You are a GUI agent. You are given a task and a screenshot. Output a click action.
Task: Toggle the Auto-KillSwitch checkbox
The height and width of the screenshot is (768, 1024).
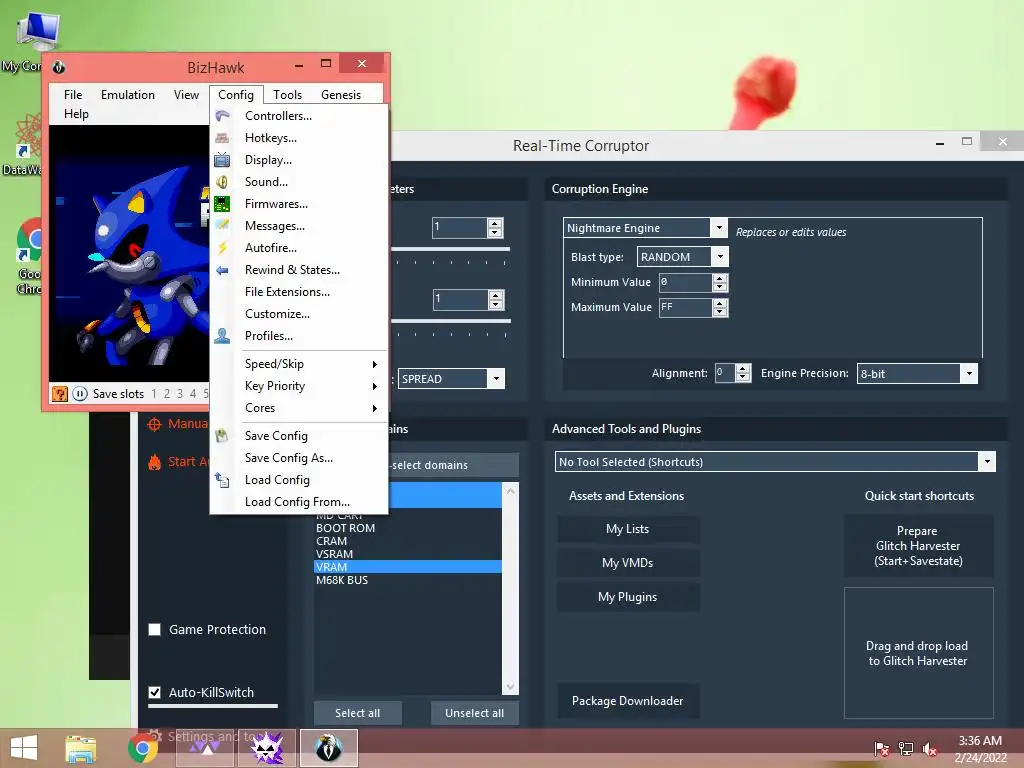(155, 692)
